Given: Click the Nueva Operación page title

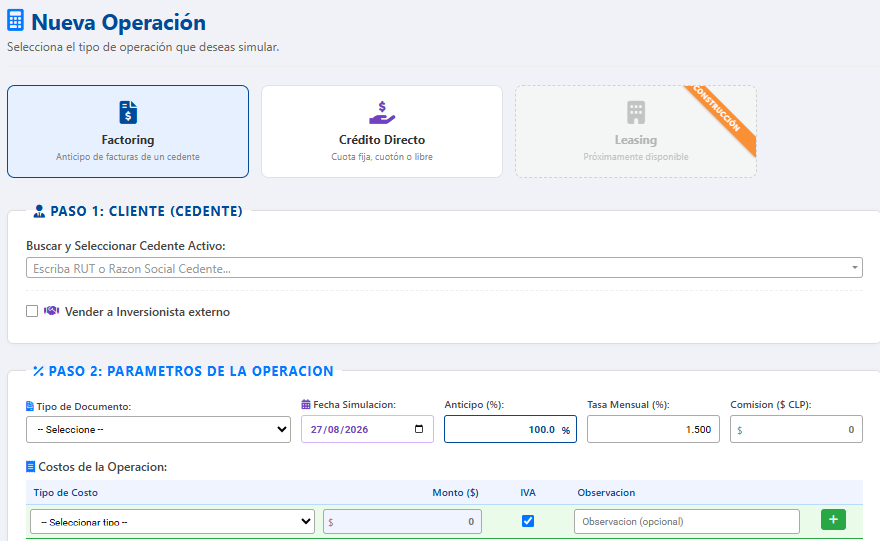Looking at the screenshot, I should click(x=118, y=22).
